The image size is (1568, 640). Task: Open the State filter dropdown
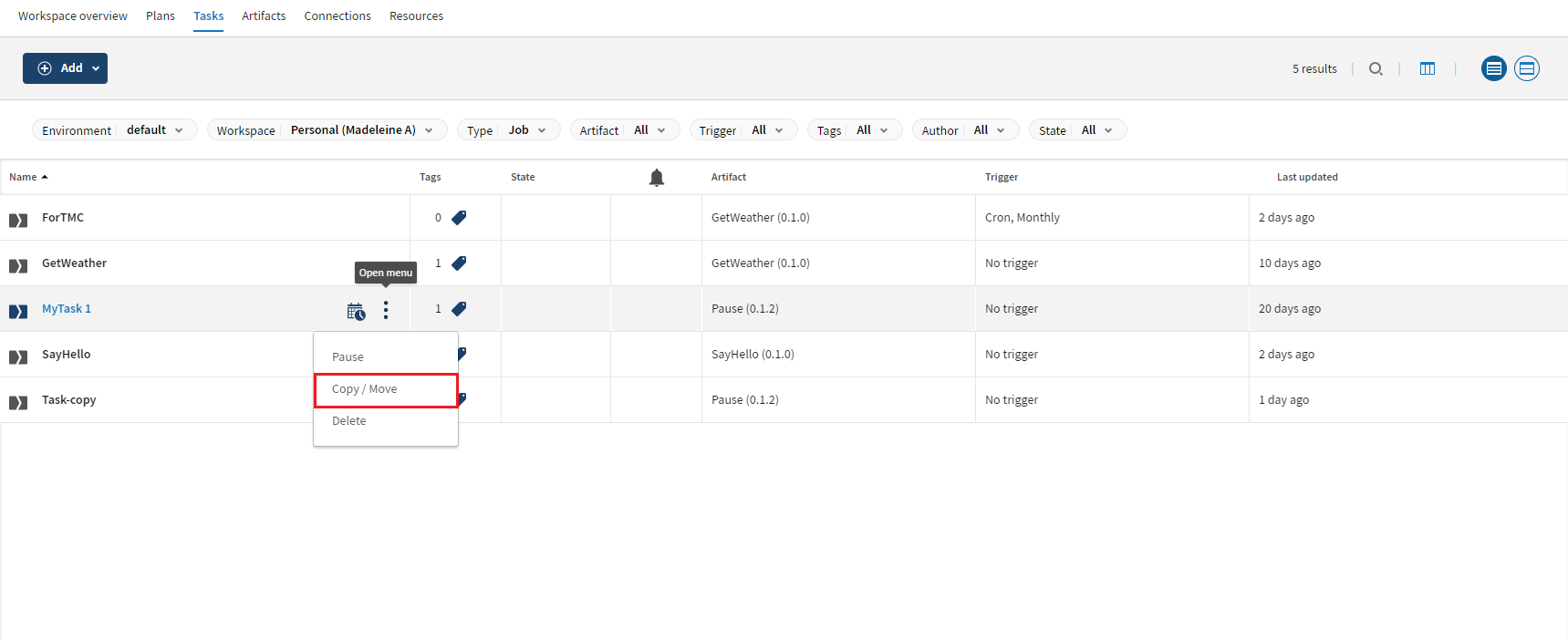(1077, 130)
